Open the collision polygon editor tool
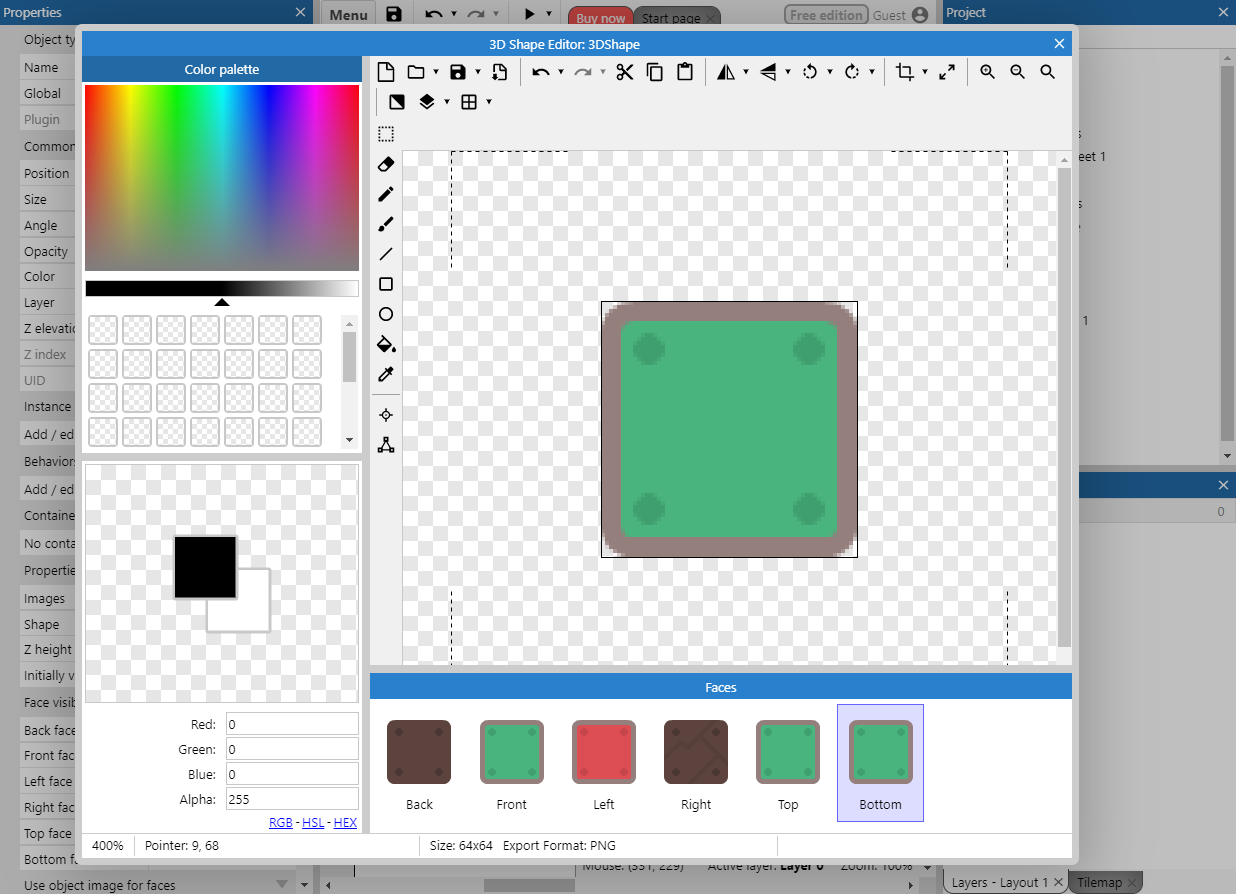 (386, 445)
